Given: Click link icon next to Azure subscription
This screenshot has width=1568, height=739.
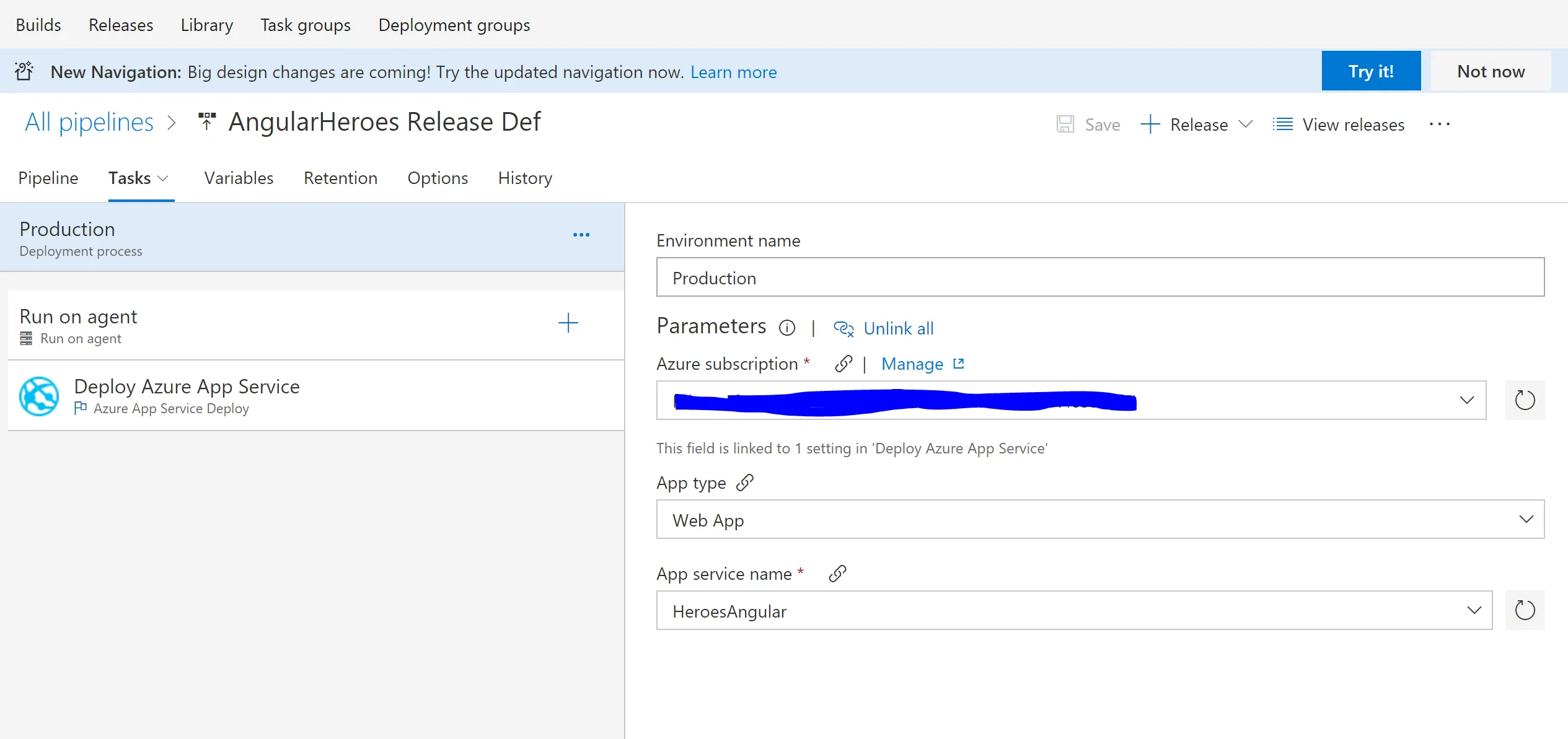Looking at the screenshot, I should coord(843,364).
